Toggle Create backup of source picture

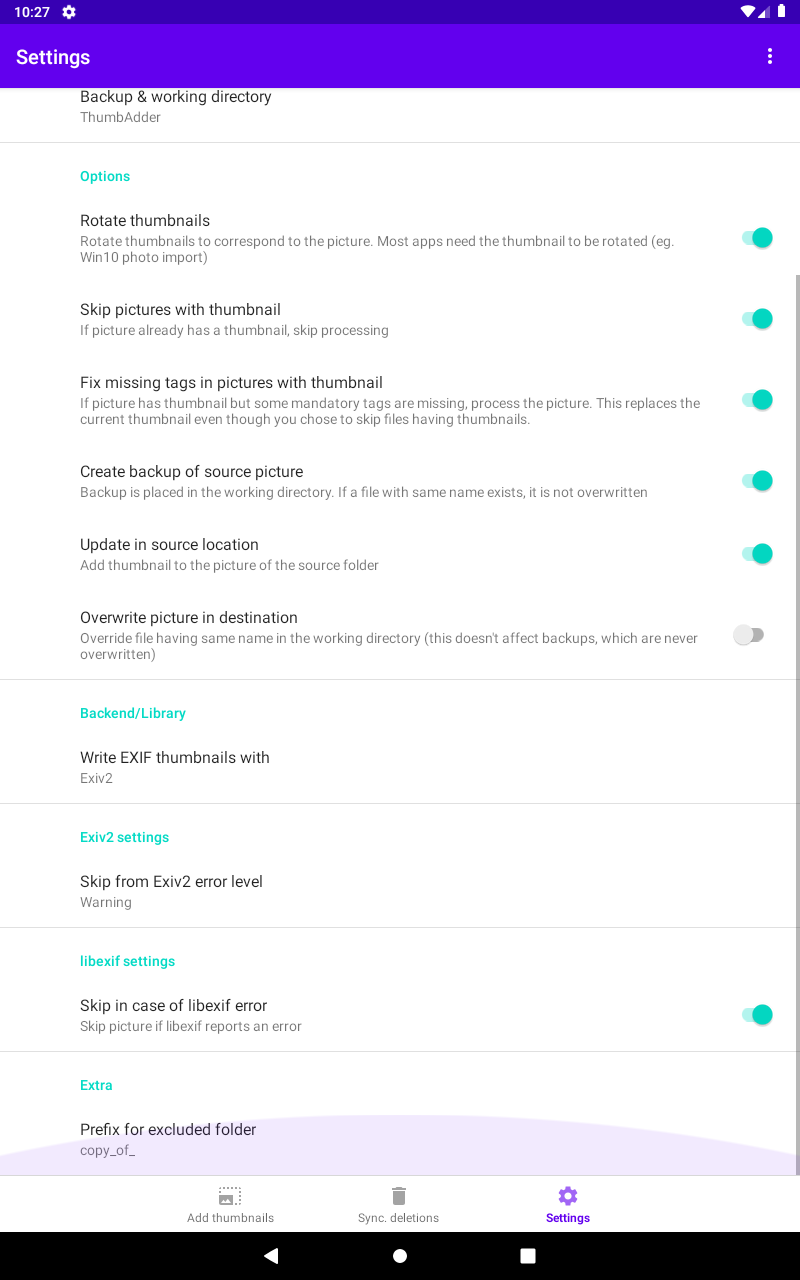(757, 481)
